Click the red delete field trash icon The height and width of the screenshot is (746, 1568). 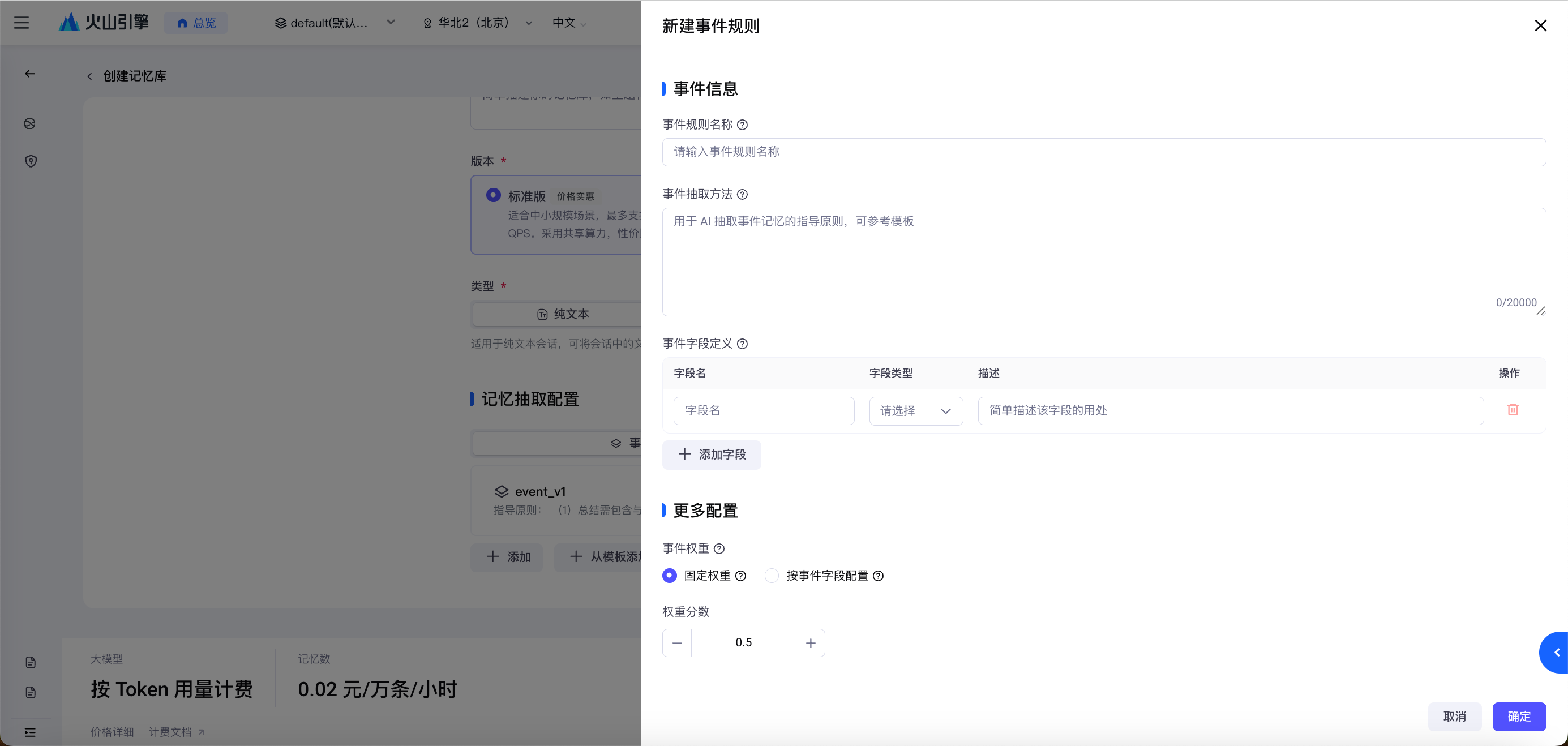(x=1513, y=410)
